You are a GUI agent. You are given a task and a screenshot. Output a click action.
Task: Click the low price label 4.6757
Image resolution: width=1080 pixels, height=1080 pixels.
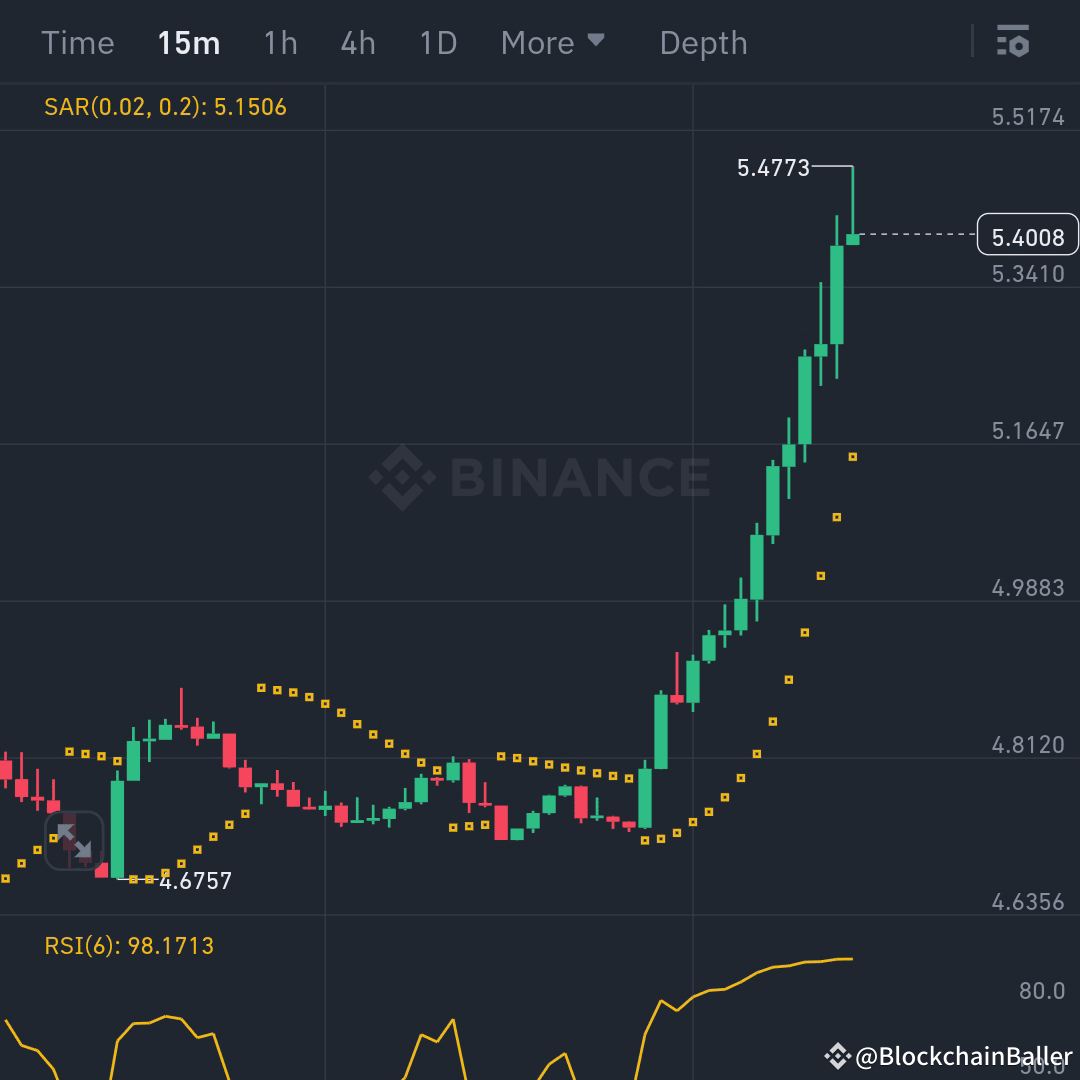point(196,881)
